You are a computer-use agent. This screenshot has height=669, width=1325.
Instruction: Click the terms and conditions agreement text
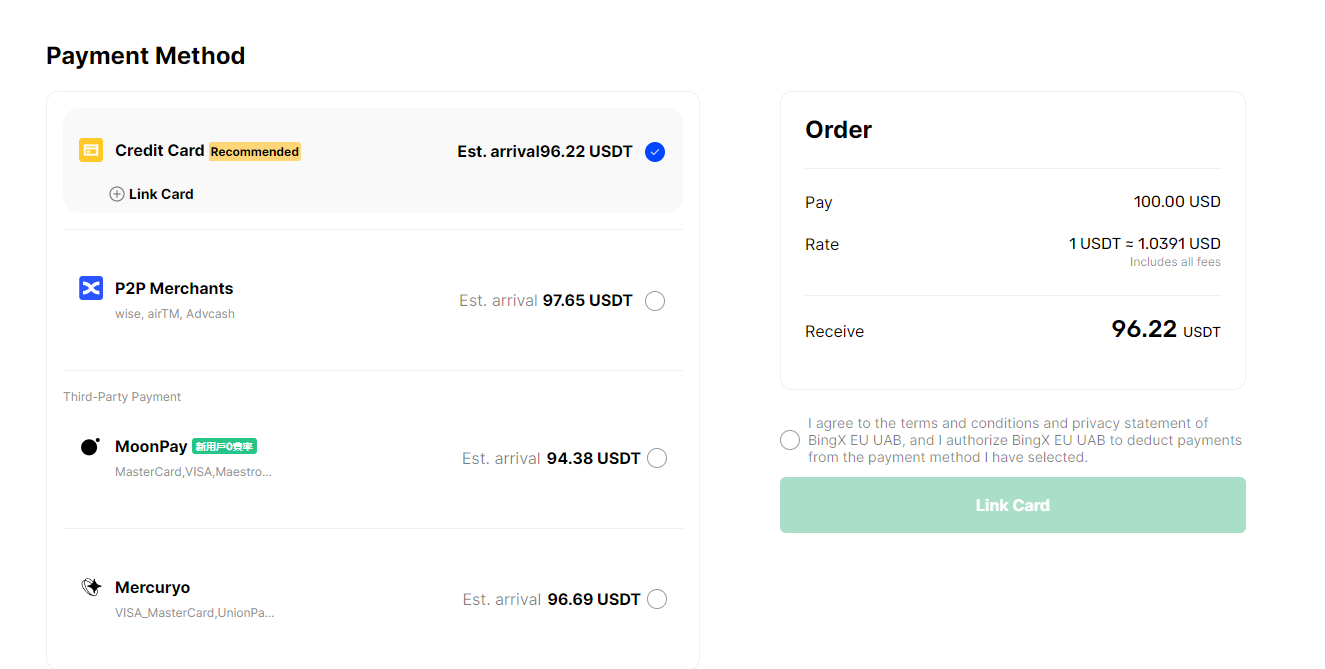click(1024, 440)
